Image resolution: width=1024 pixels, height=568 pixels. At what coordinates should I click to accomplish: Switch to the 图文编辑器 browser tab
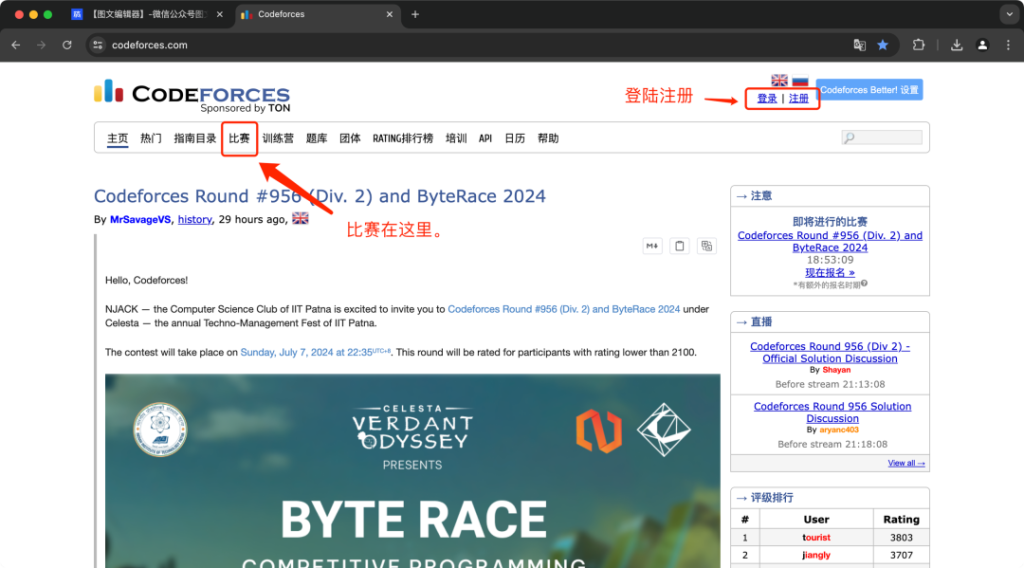[145, 14]
